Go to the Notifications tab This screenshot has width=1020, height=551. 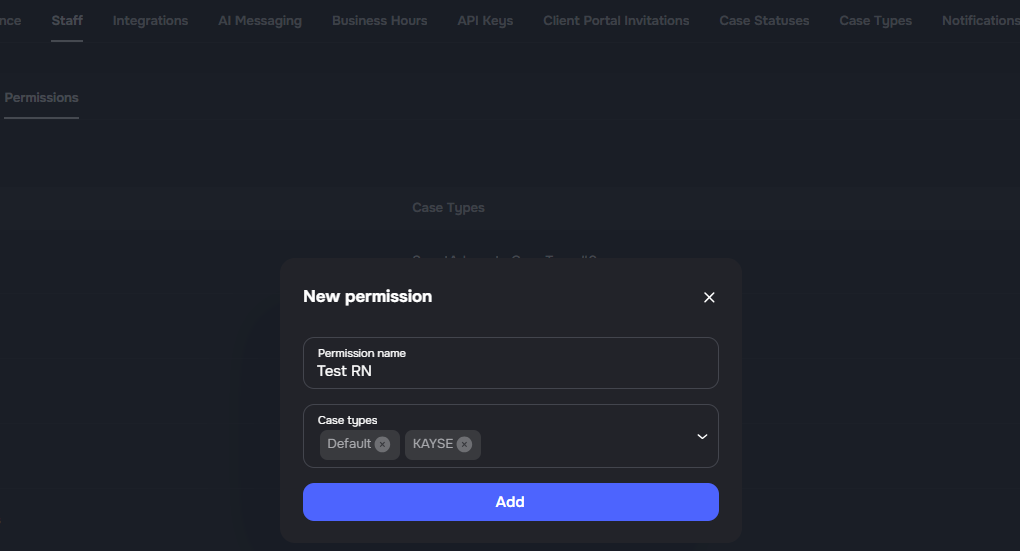tap(980, 21)
